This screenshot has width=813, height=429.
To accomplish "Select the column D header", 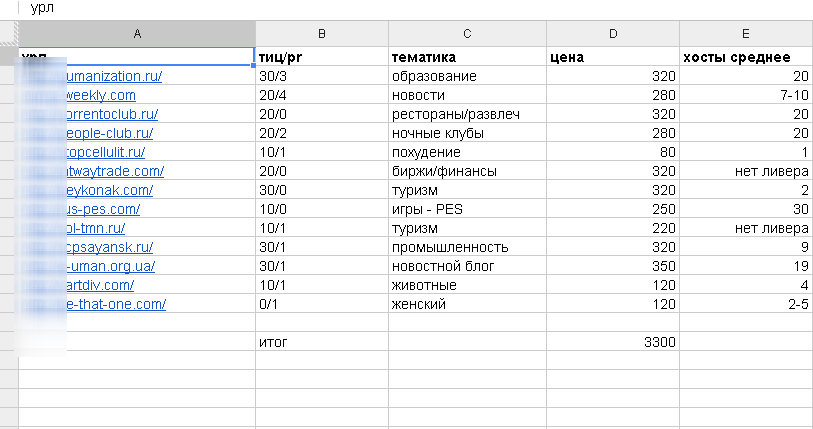I will [x=612, y=33].
